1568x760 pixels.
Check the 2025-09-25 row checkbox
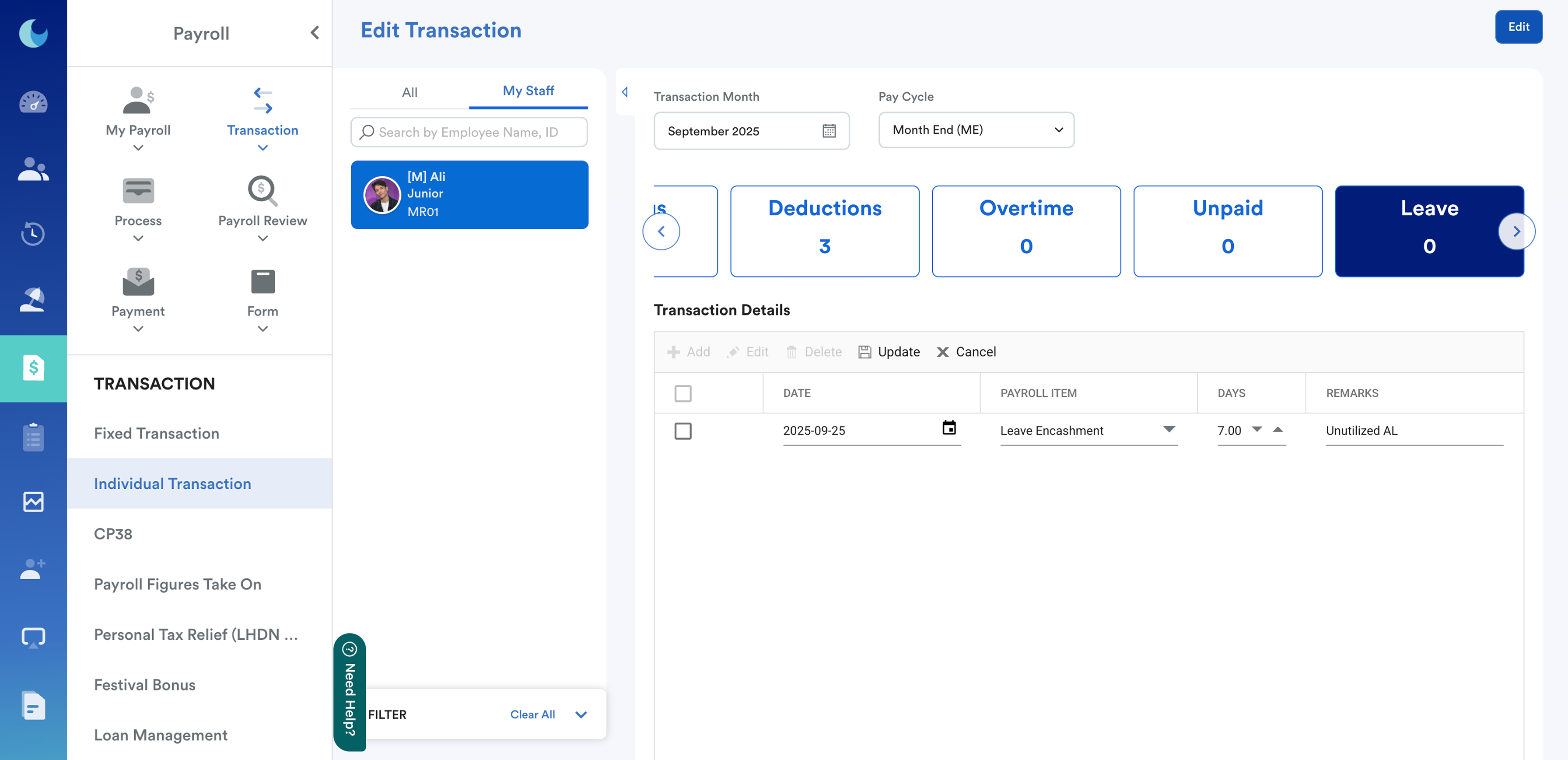click(x=682, y=431)
